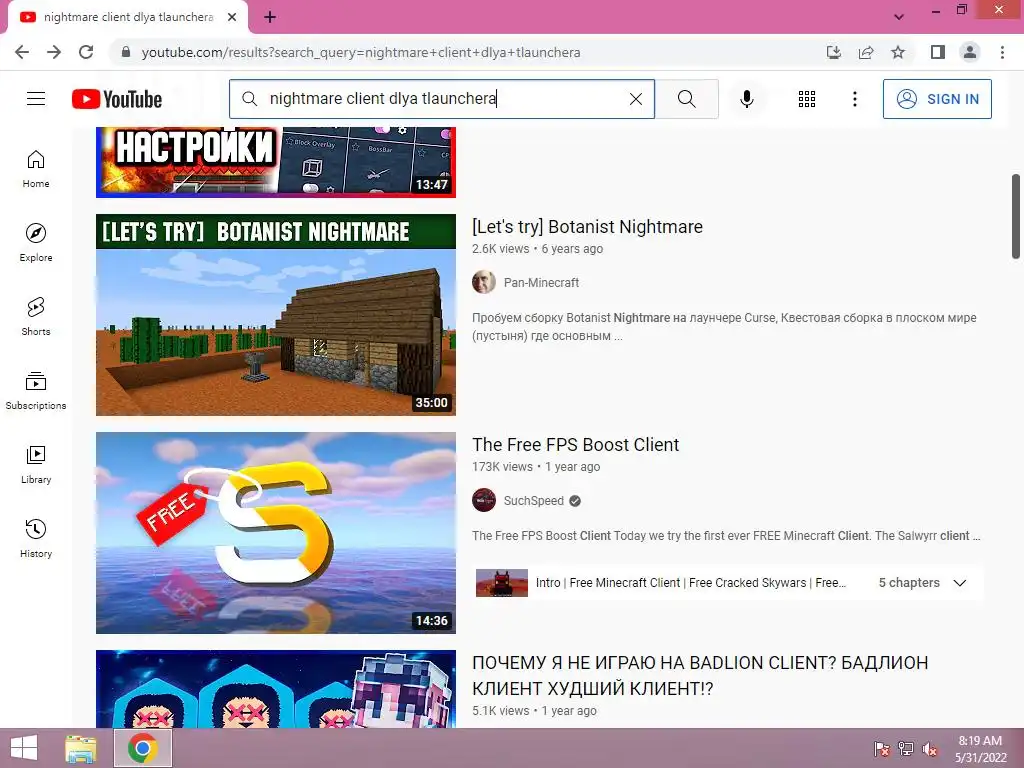Go forward in browser
This screenshot has width=1024, height=768.
click(54, 52)
